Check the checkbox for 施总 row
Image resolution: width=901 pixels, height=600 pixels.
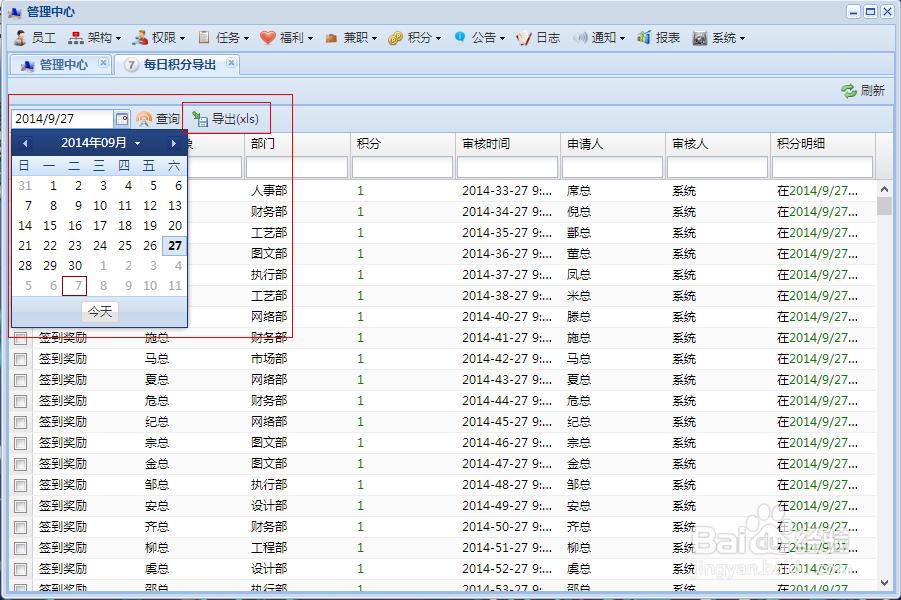(21, 339)
